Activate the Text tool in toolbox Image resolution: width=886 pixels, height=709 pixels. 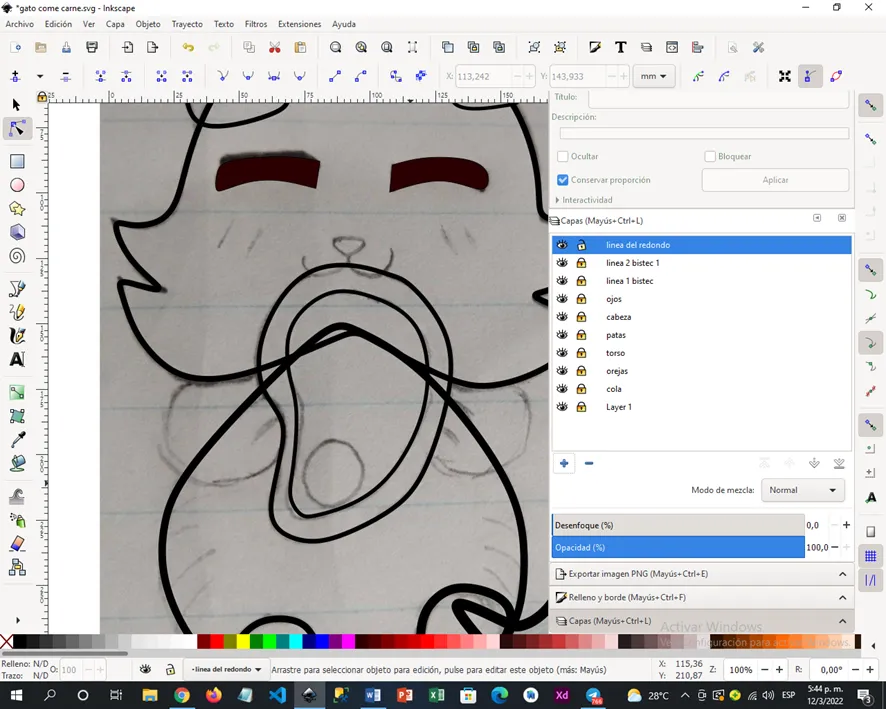pyautogui.click(x=17, y=359)
